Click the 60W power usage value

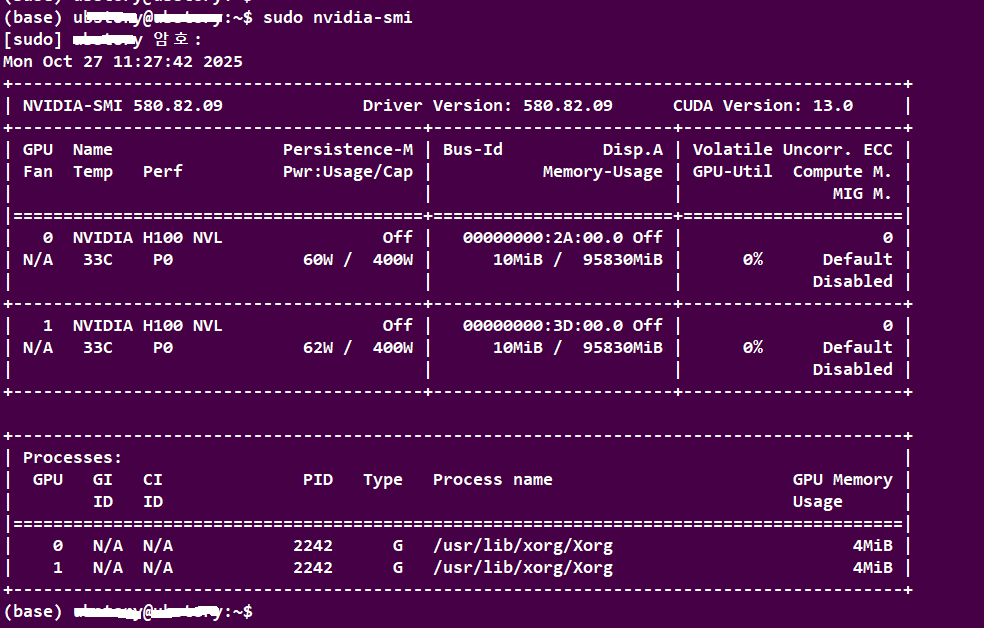point(317,260)
